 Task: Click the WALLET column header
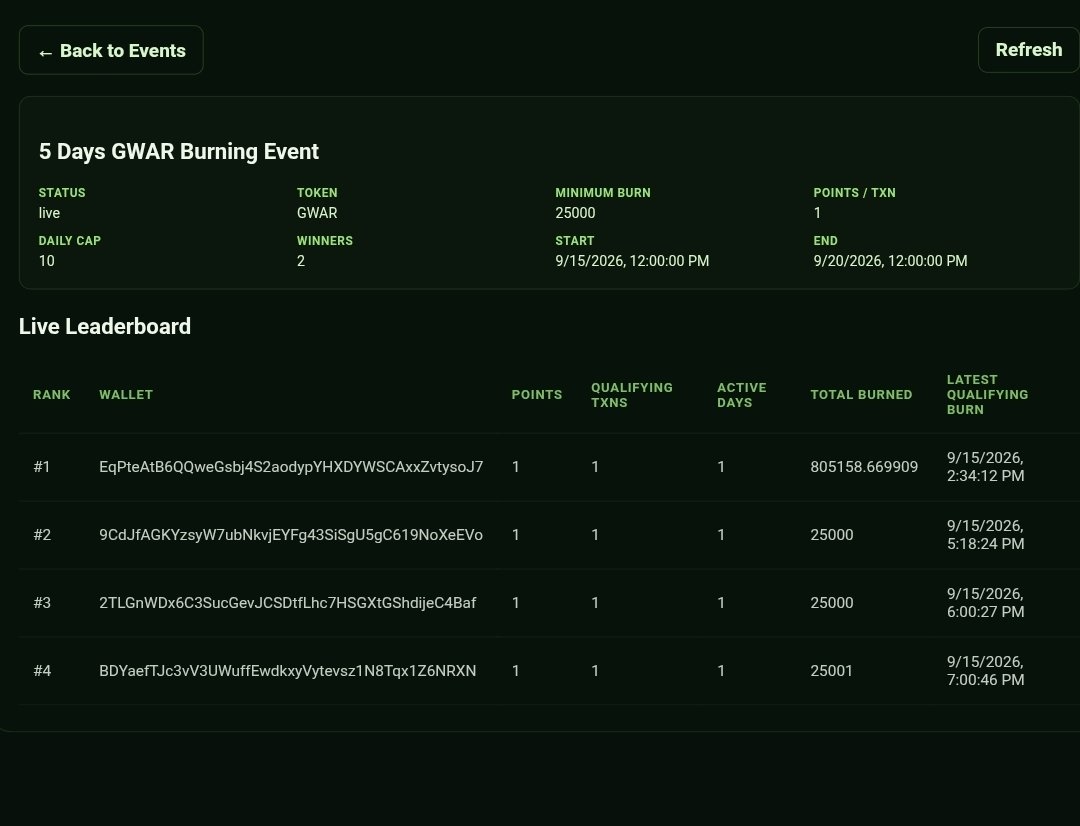tap(126, 395)
